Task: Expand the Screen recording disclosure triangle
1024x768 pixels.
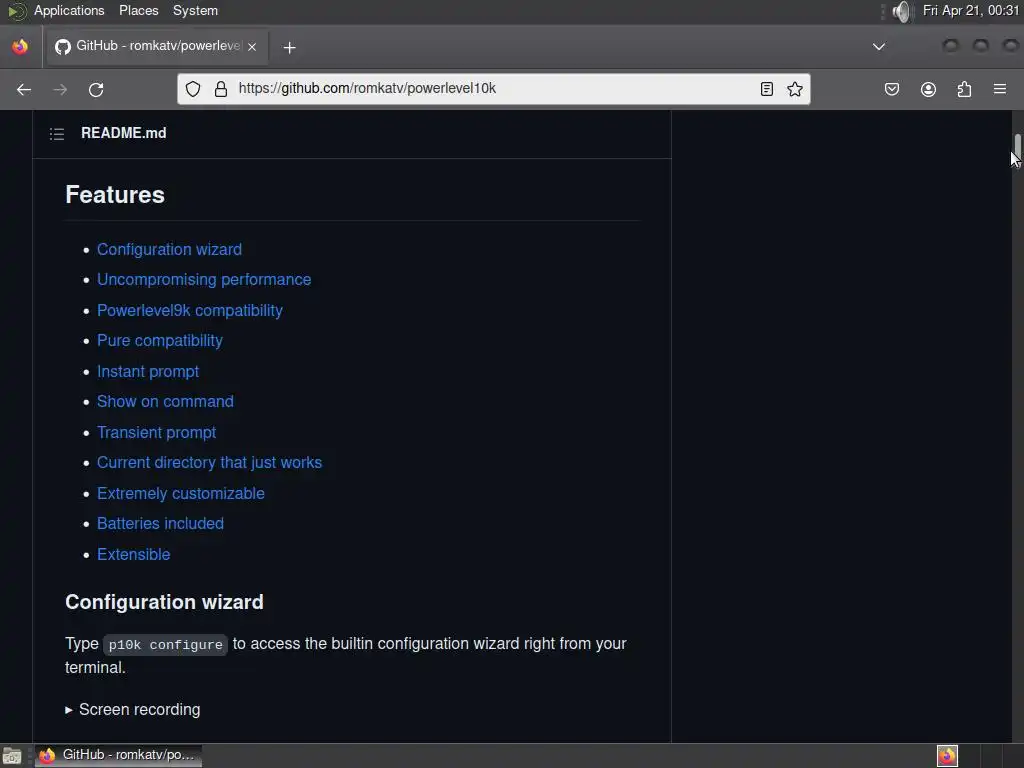Action: pos(69,710)
